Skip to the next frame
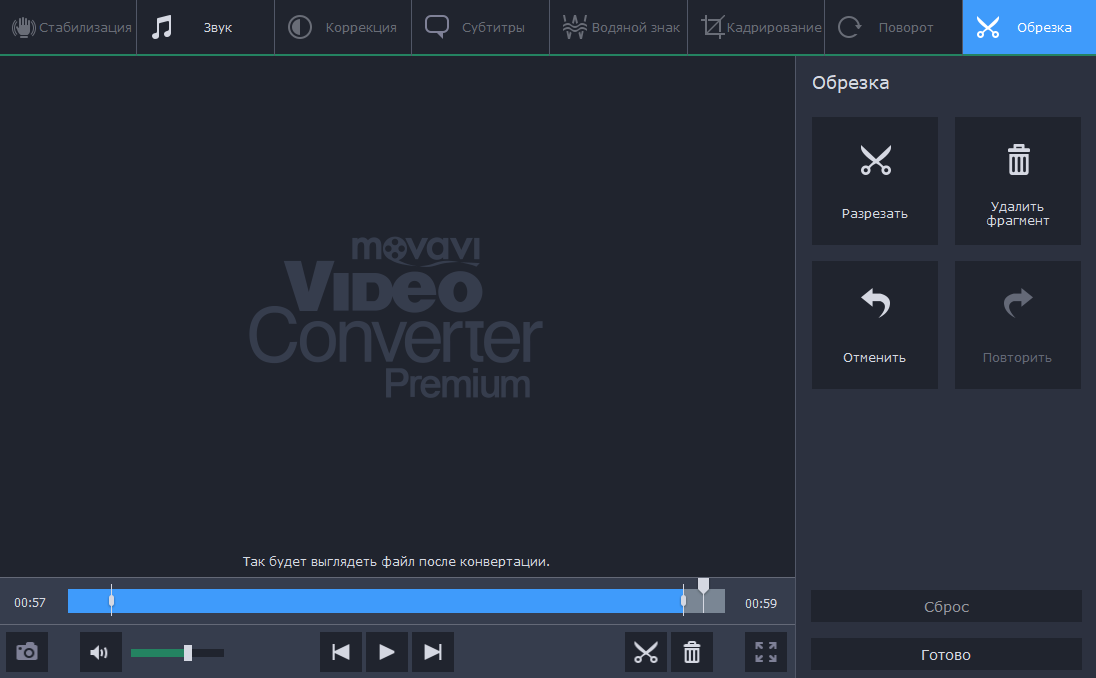This screenshot has width=1096, height=678. (433, 652)
